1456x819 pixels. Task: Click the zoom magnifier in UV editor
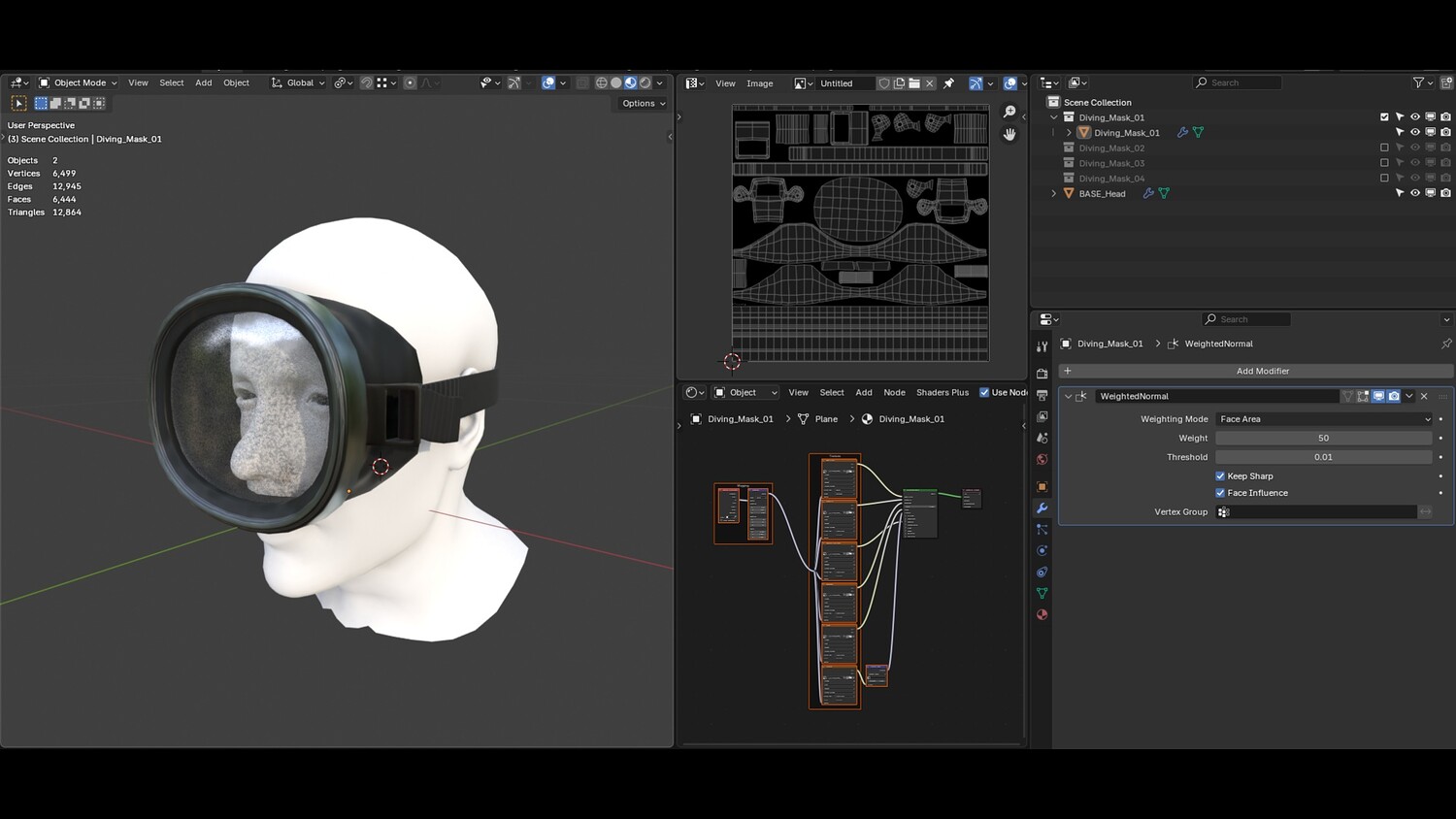click(1009, 113)
